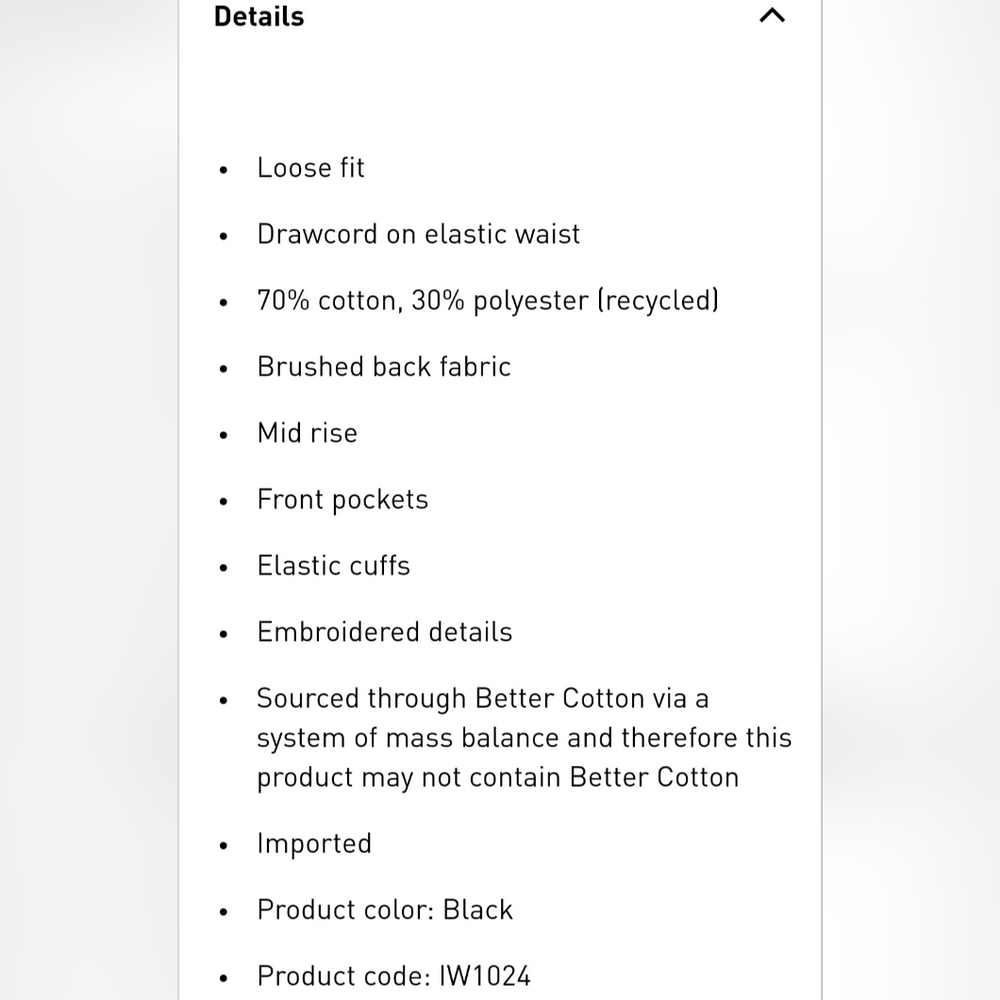
Task: Click the bullet beside Loose fit
Action: pyautogui.click(x=223, y=170)
